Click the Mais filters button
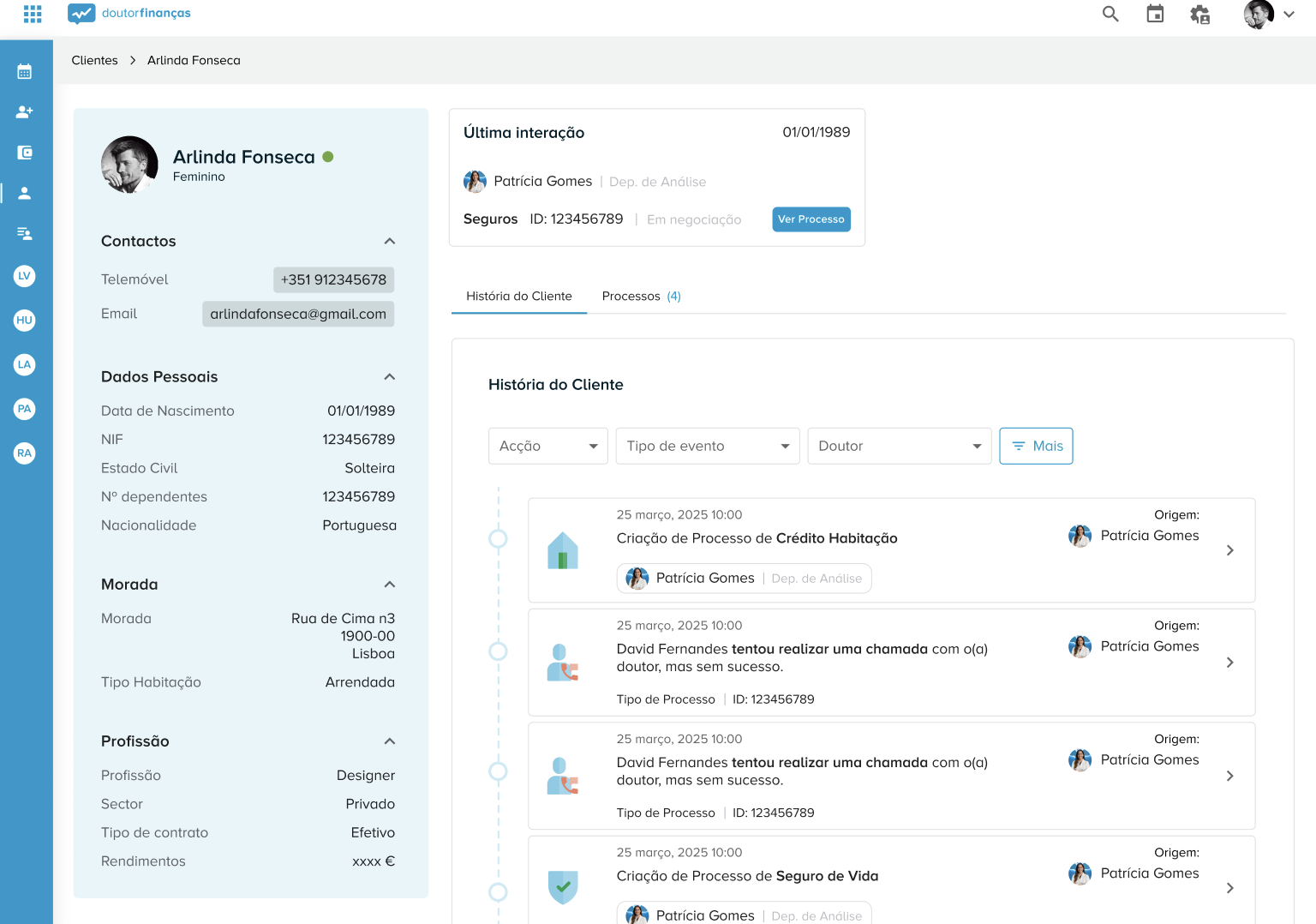 1036,446
